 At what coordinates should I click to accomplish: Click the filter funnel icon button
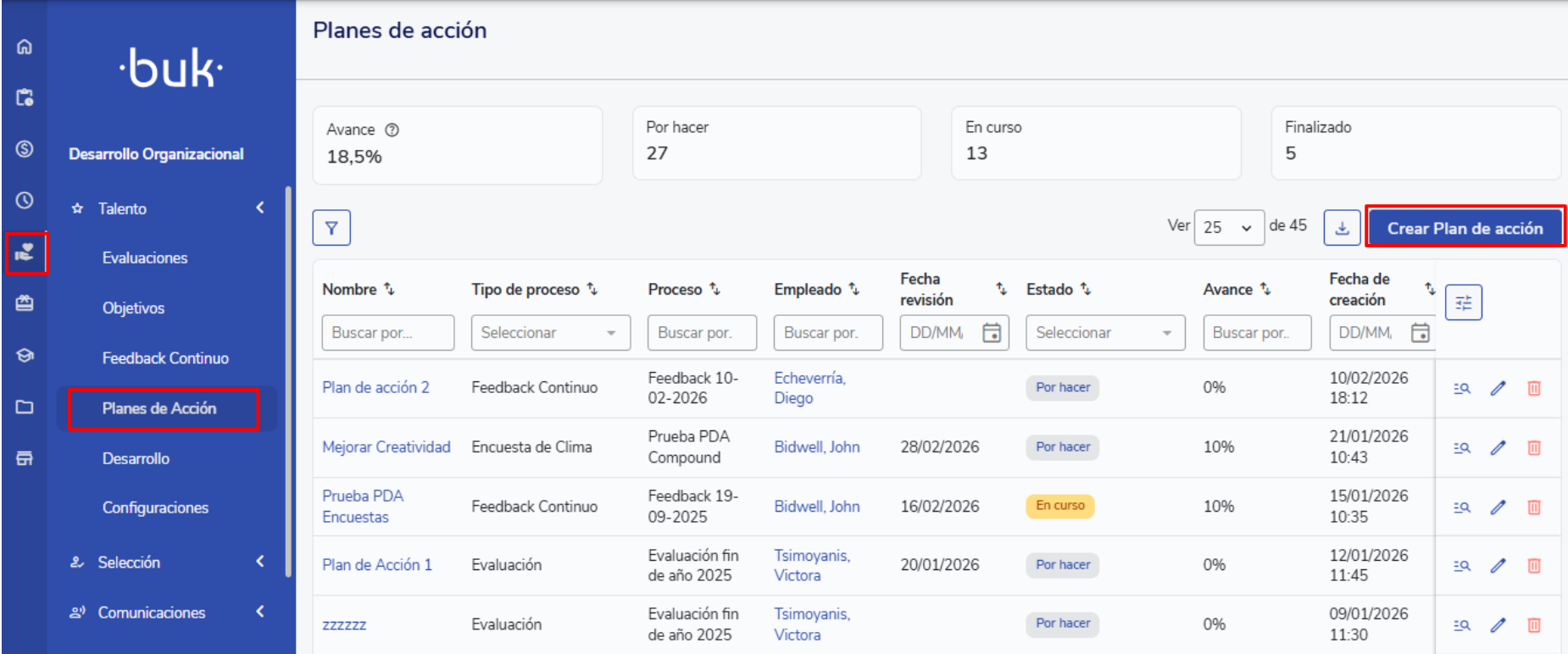click(x=331, y=228)
